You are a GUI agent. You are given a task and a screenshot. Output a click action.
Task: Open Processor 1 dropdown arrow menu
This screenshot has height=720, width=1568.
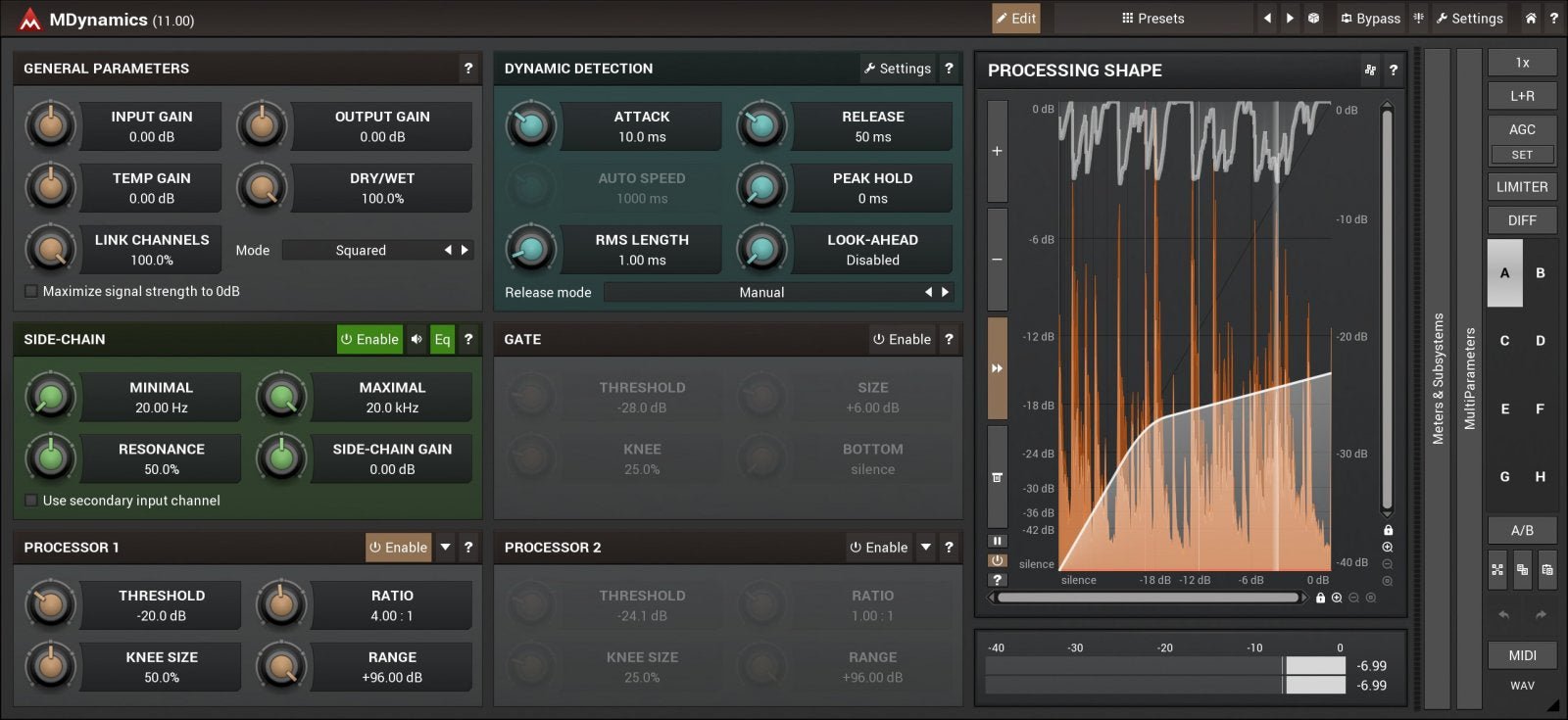pyautogui.click(x=445, y=548)
